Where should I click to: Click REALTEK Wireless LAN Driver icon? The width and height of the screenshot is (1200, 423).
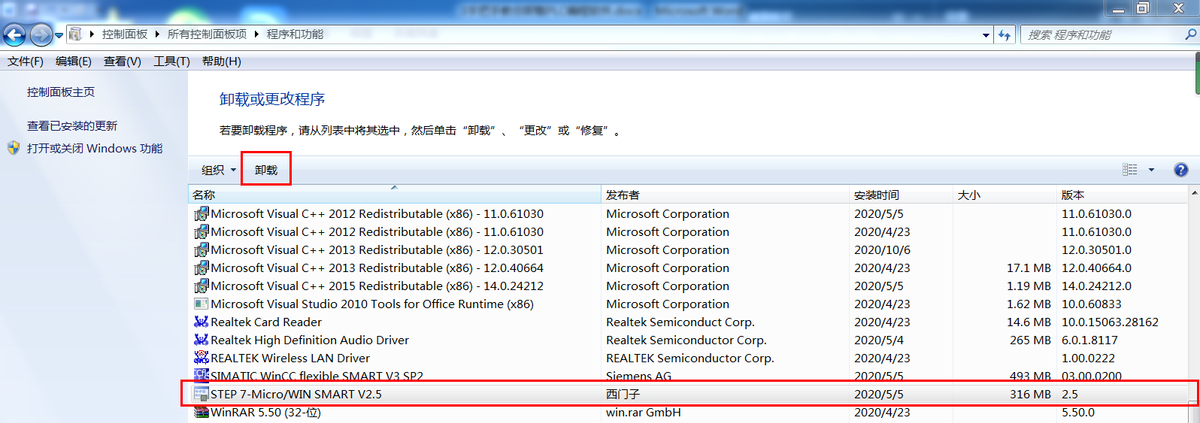pos(201,358)
